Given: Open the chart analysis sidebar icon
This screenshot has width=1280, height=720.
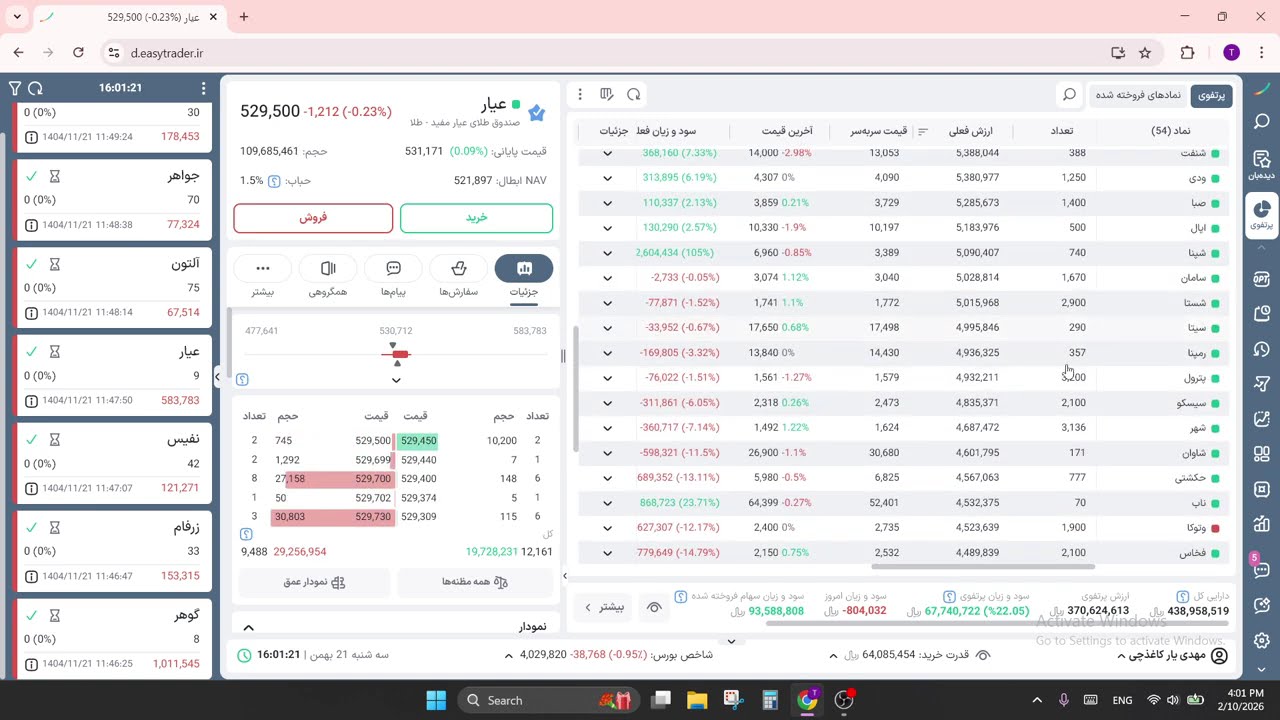Looking at the screenshot, I should [x=1262, y=420].
